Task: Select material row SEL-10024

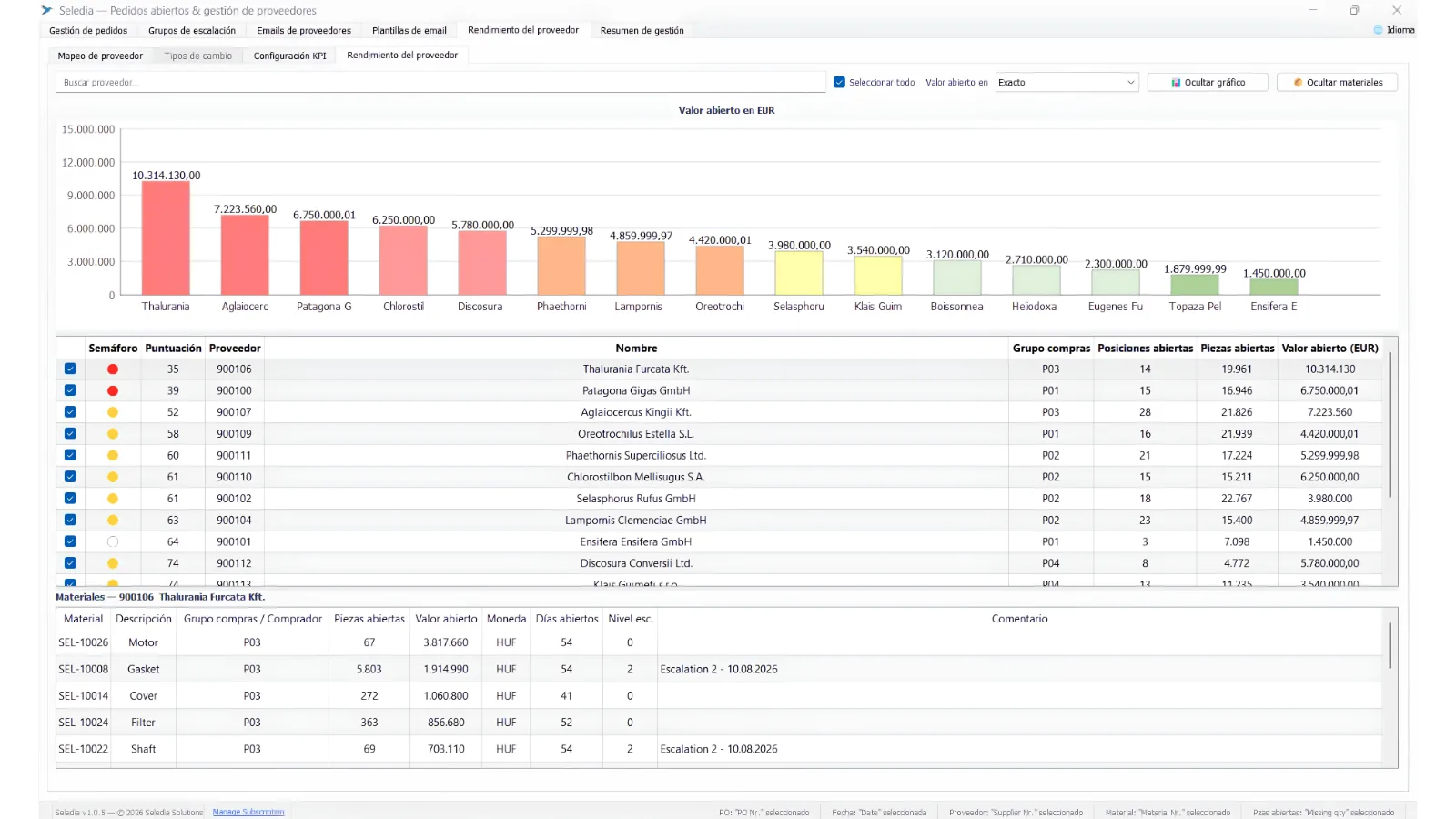Action: tap(719, 723)
